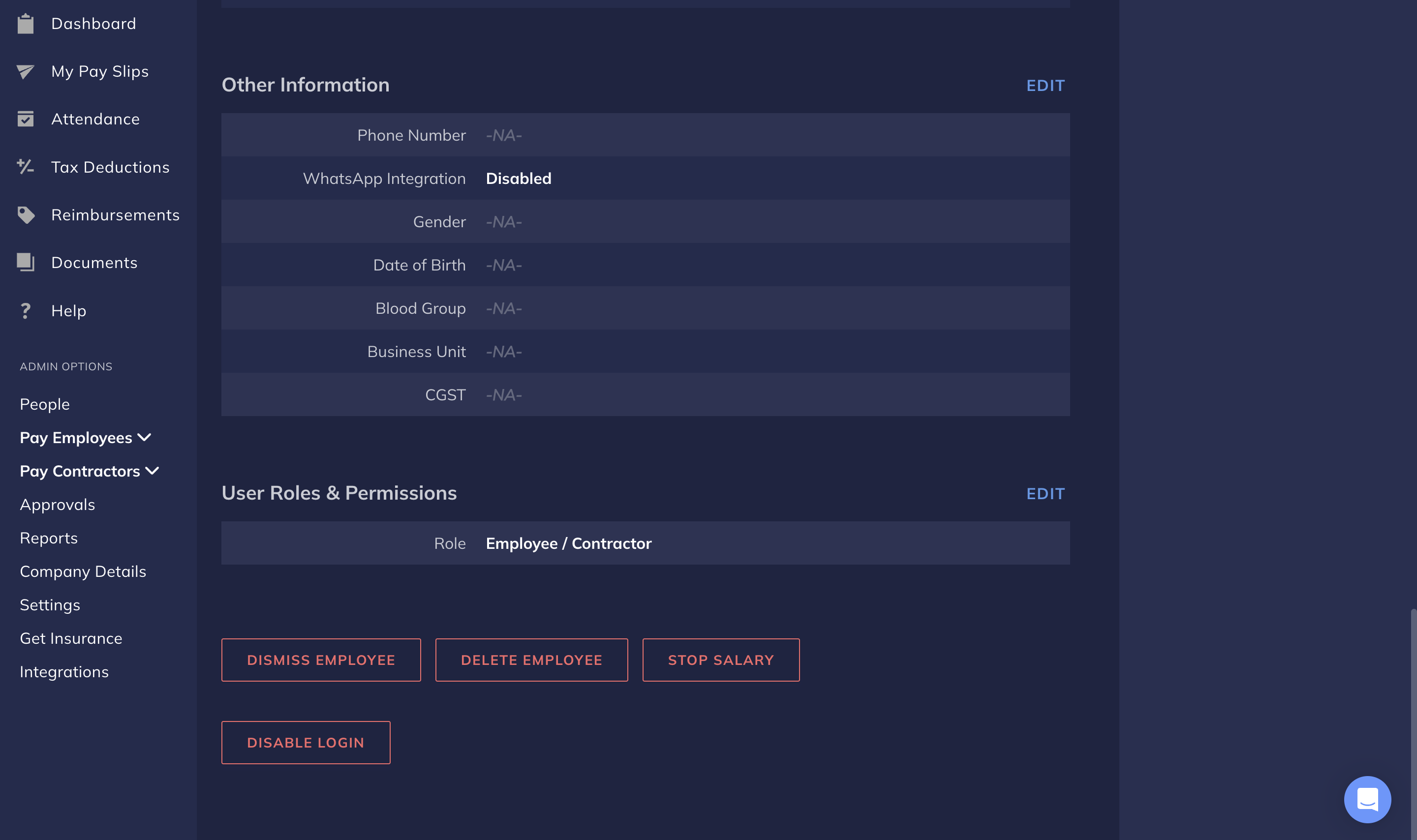The height and width of the screenshot is (840, 1417).
Task: Click the My Pay Slips paper-plane icon
Action: [x=26, y=71]
